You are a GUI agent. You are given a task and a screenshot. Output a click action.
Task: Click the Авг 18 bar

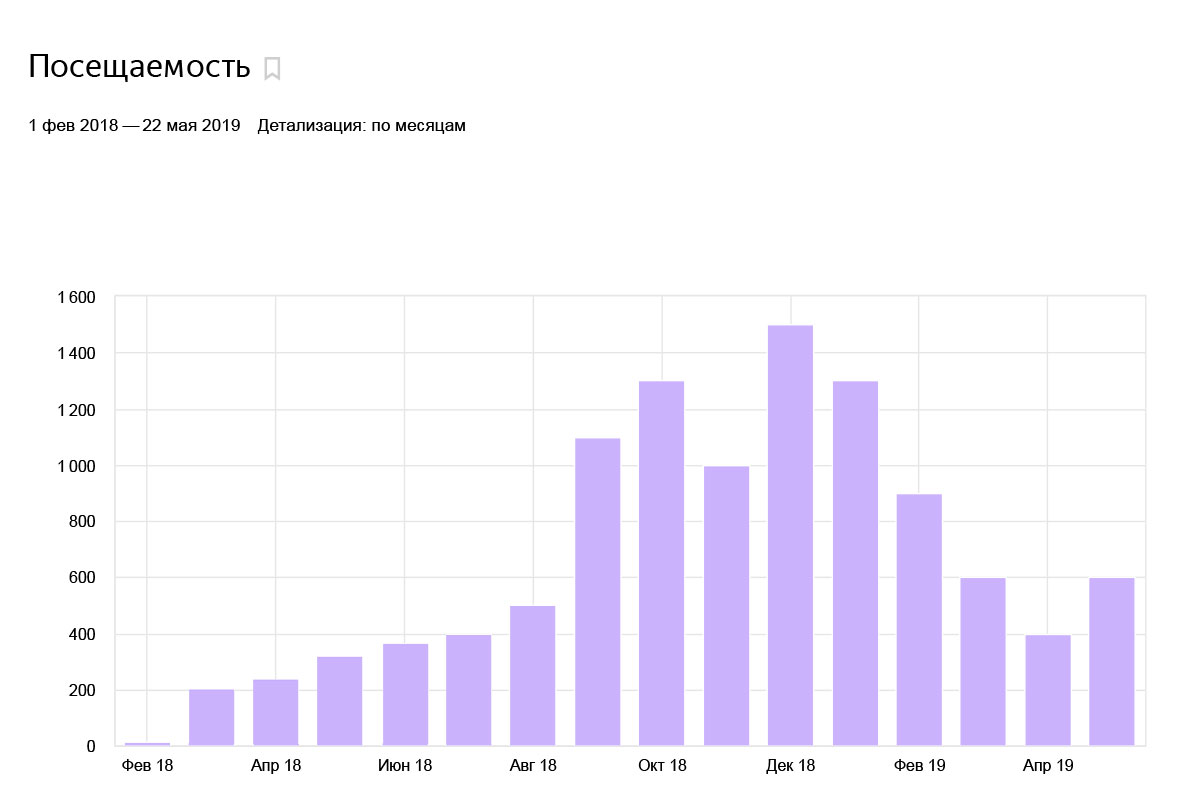[x=533, y=675]
